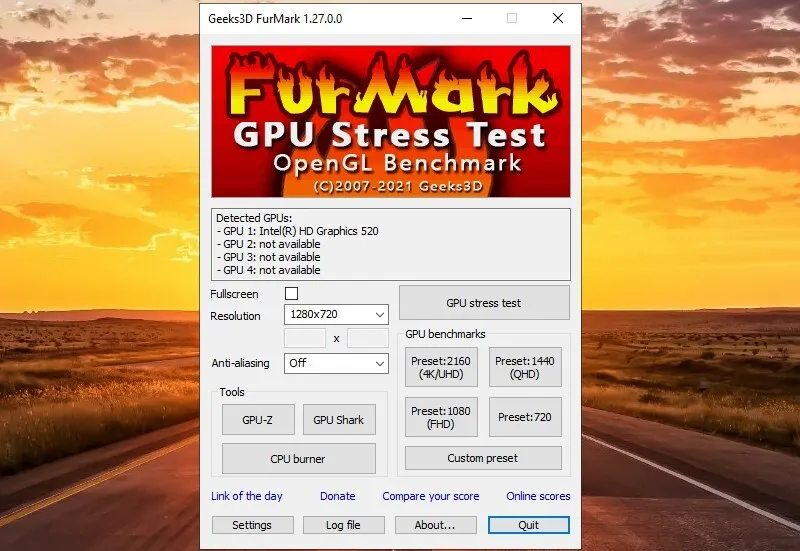Click the 'GPU 3: not available' line
Image resolution: width=800 pixels, height=551 pixels.
click(268, 257)
